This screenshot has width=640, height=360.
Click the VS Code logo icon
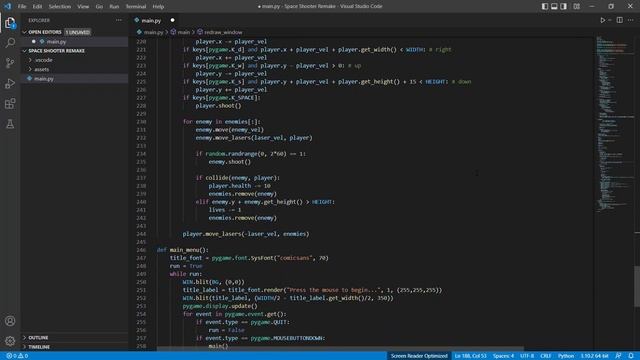(x=7, y=6)
